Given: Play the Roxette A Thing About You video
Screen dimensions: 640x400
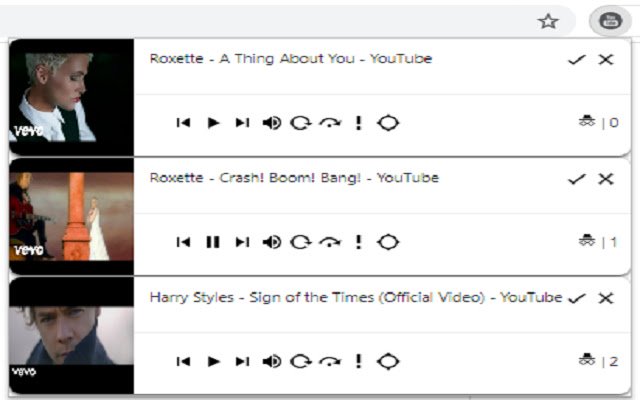Looking at the screenshot, I should pyautogui.click(x=213, y=122).
